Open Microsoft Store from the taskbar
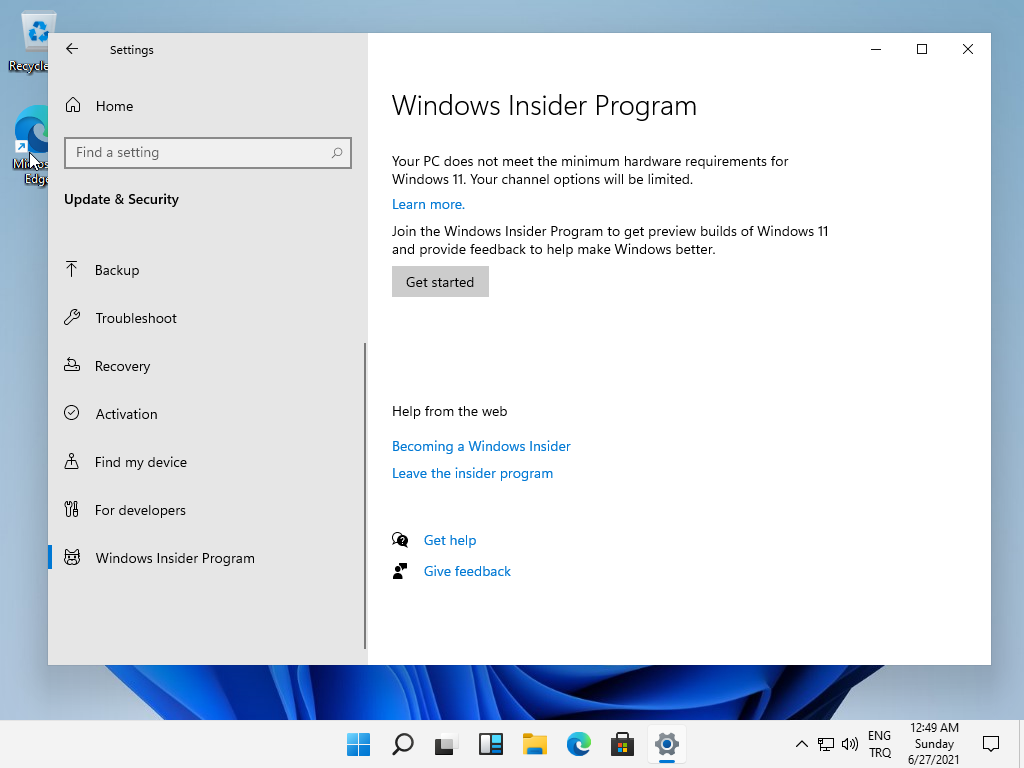The width and height of the screenshot is (1024, 768). pyautogui.click(x=622, y=744)
